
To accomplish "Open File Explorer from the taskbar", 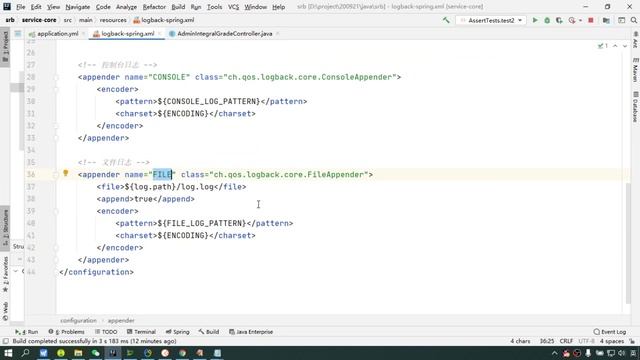I will pyautogui.click(x=78, y=353).
